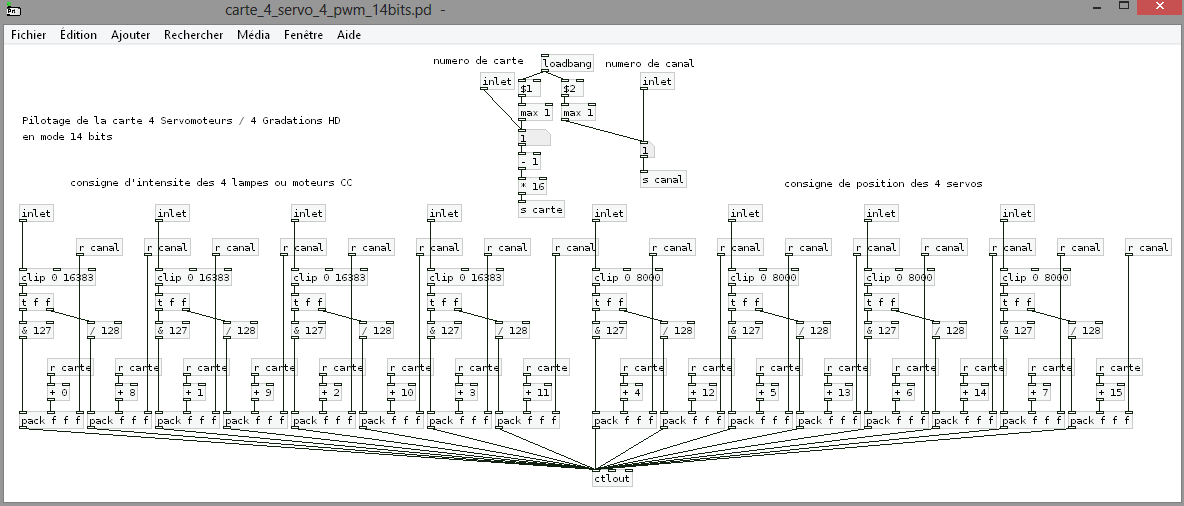Open the Ajouter menu
The height and width of the screenshot is (506, 1184).
coord(130,34)
